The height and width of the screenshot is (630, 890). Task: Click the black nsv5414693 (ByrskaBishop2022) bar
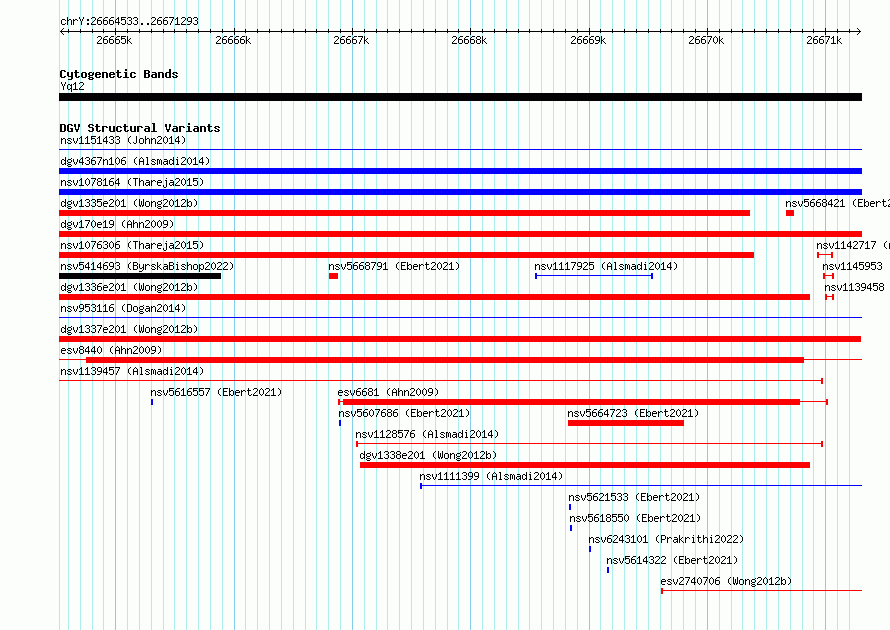[x=140, y=276]
